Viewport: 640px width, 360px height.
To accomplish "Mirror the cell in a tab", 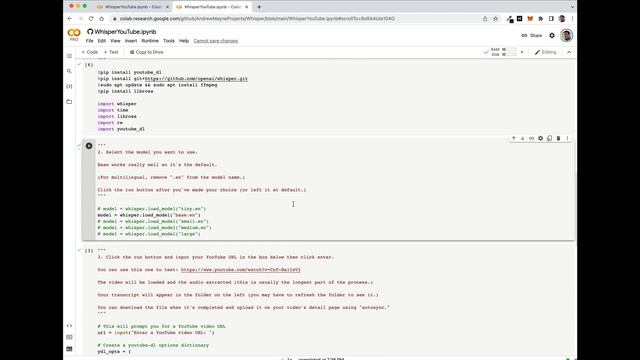I will click(549, 138).
